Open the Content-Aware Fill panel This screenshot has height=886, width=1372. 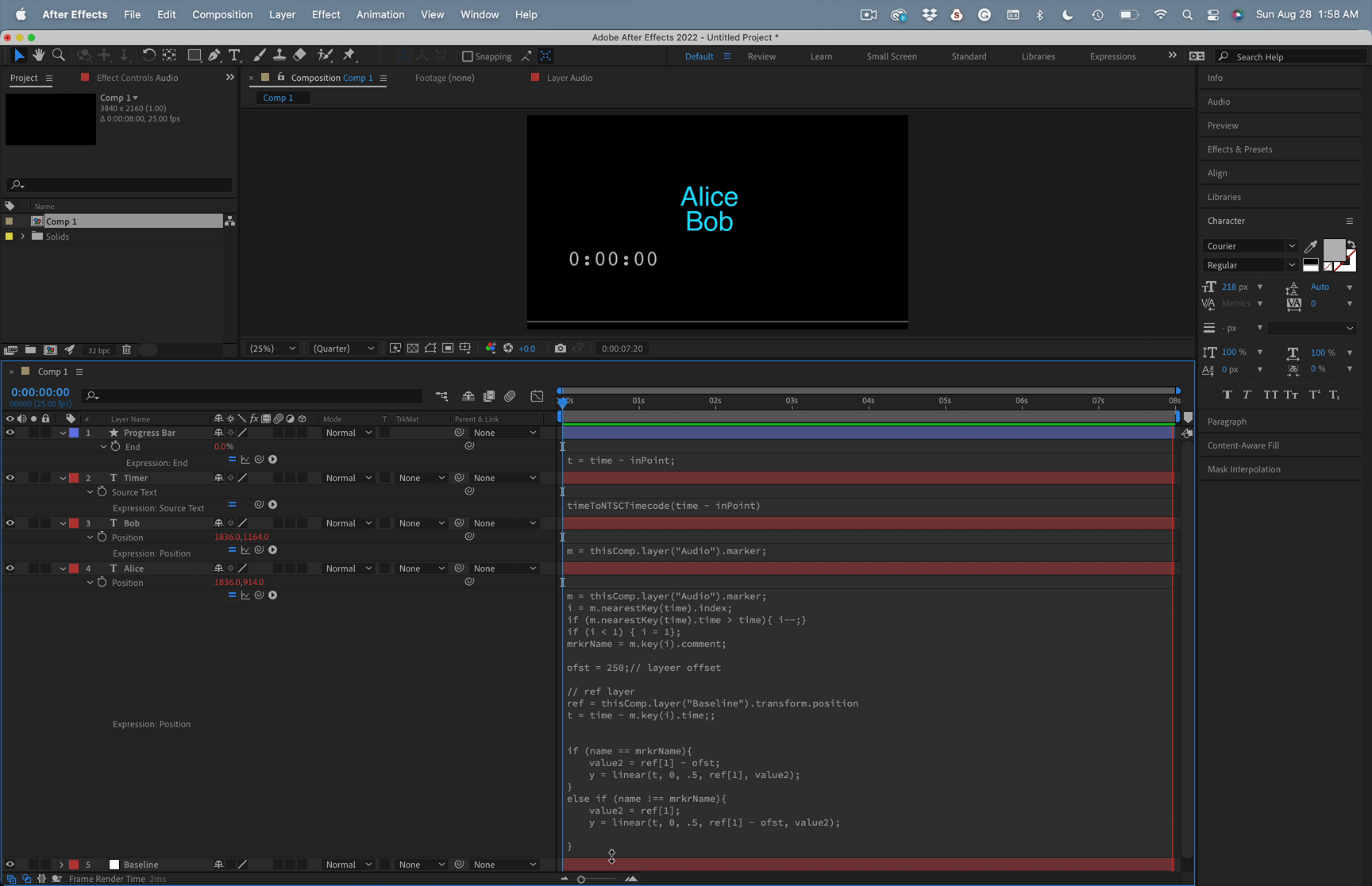(x=1243, y=445)
